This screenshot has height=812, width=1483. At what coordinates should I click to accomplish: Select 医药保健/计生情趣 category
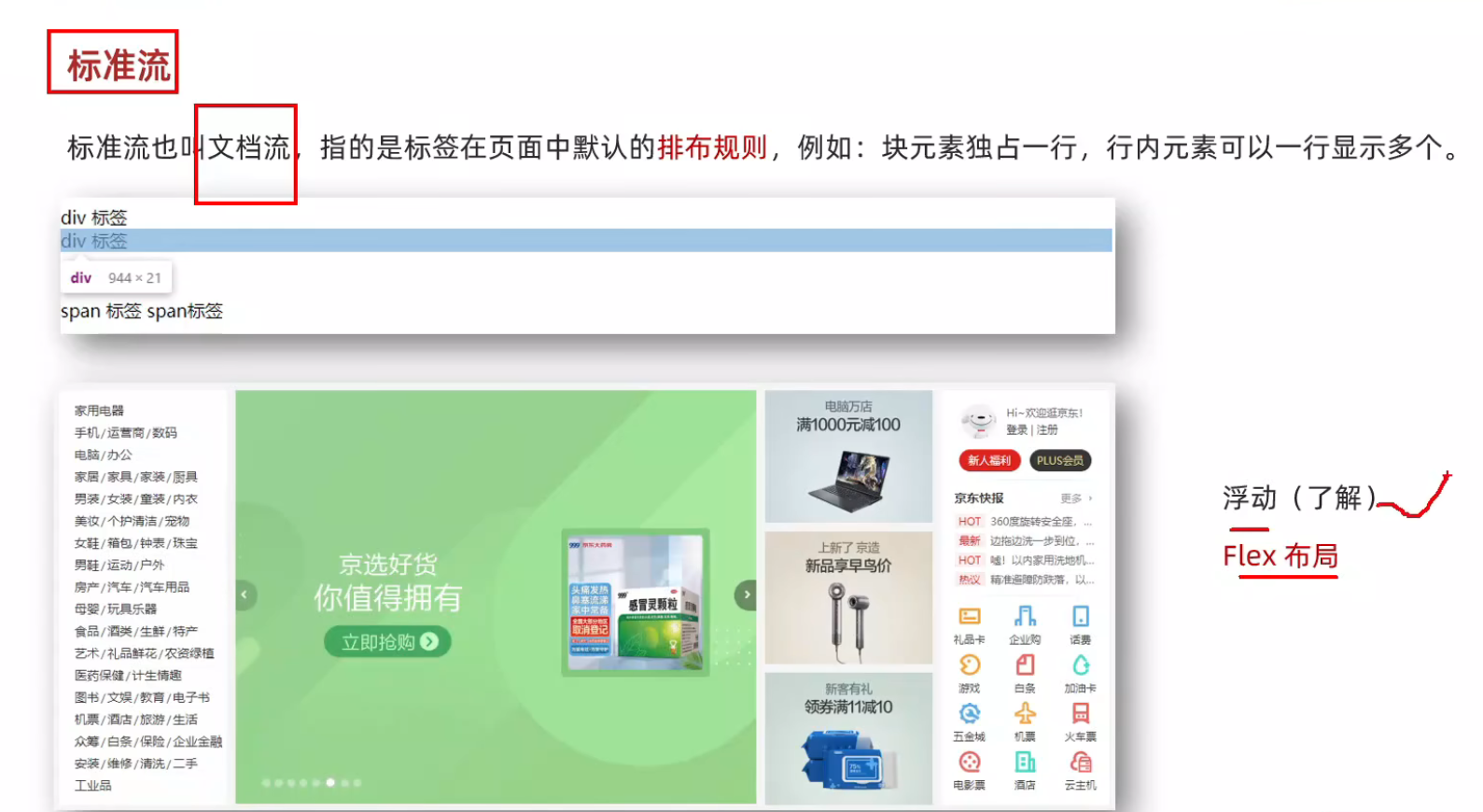pyautogui.click(x=128, y=676)
